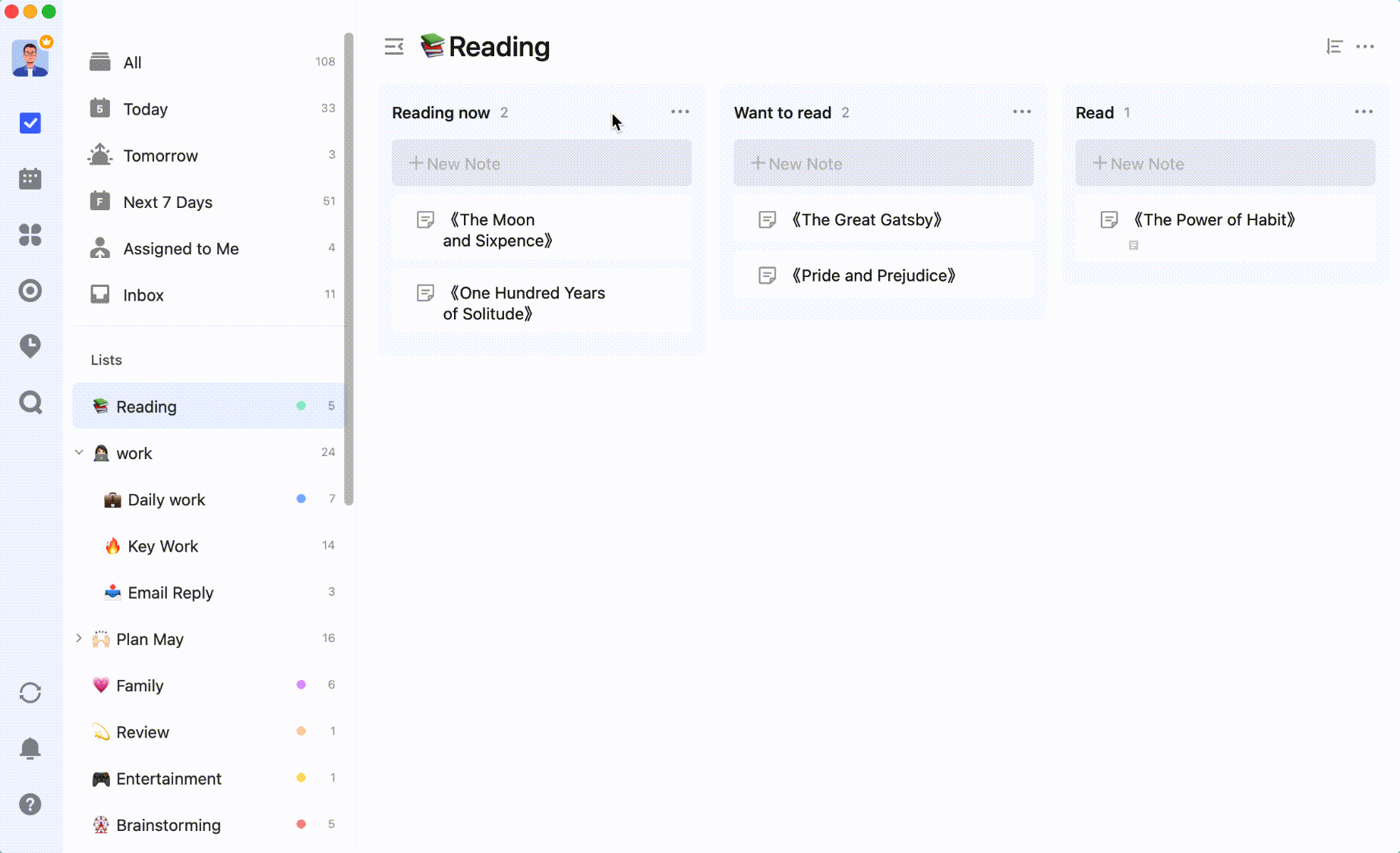
Task: Open the Want to read column menu
Action: [x=1022, y=112]
